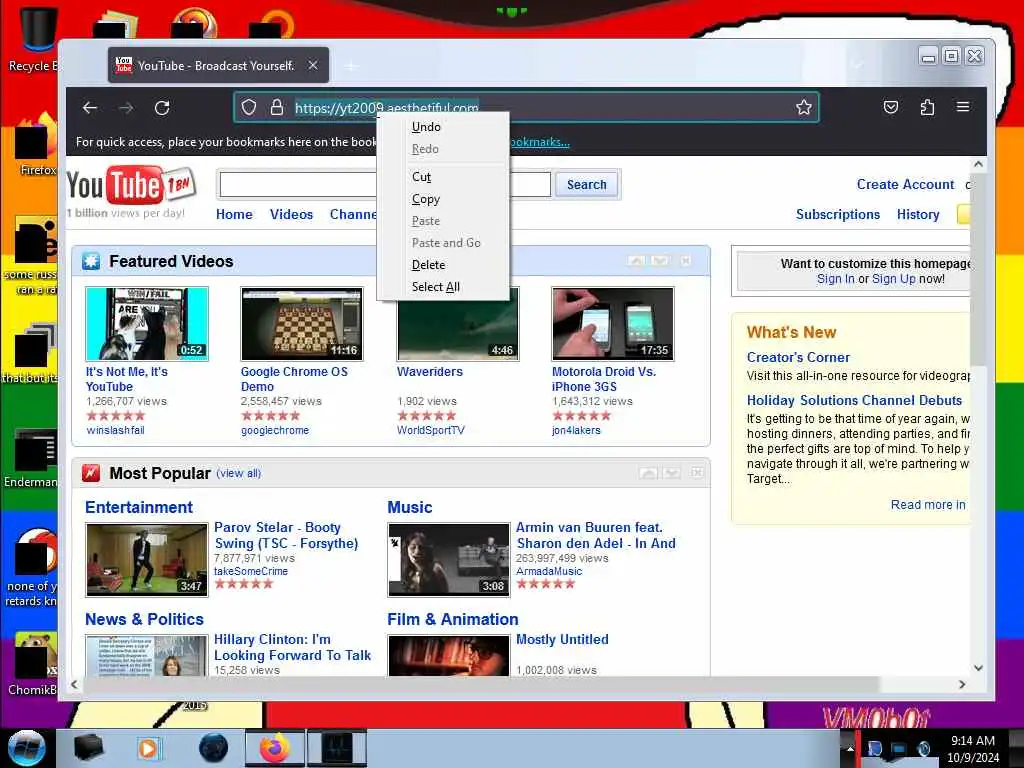Play the Parov Stelar Booty Swing thumbnail
The image size is (1024, 768).
click(146, 560)
